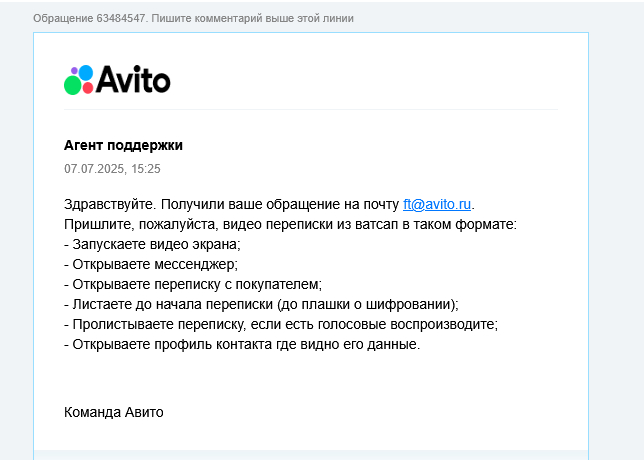Click the line 'Обращение 63484547'
The width and height of the screenshot is (644, 460).
[193, 18]
